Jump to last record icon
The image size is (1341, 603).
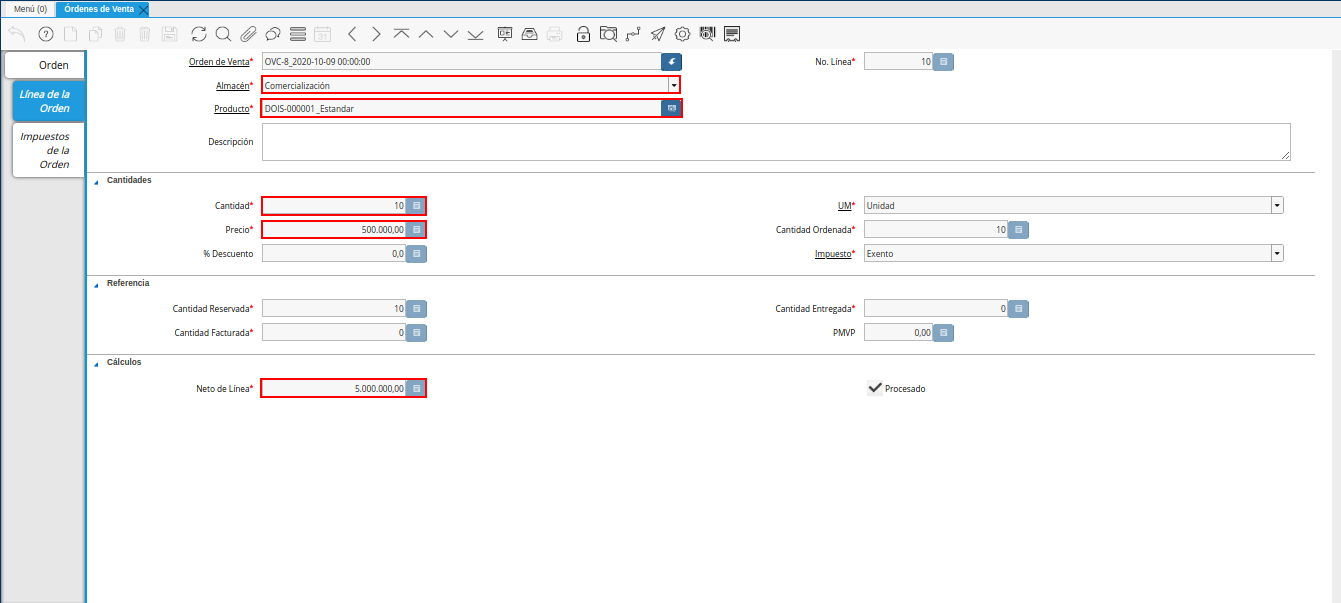pyautogui.click(x=475, y=34)
